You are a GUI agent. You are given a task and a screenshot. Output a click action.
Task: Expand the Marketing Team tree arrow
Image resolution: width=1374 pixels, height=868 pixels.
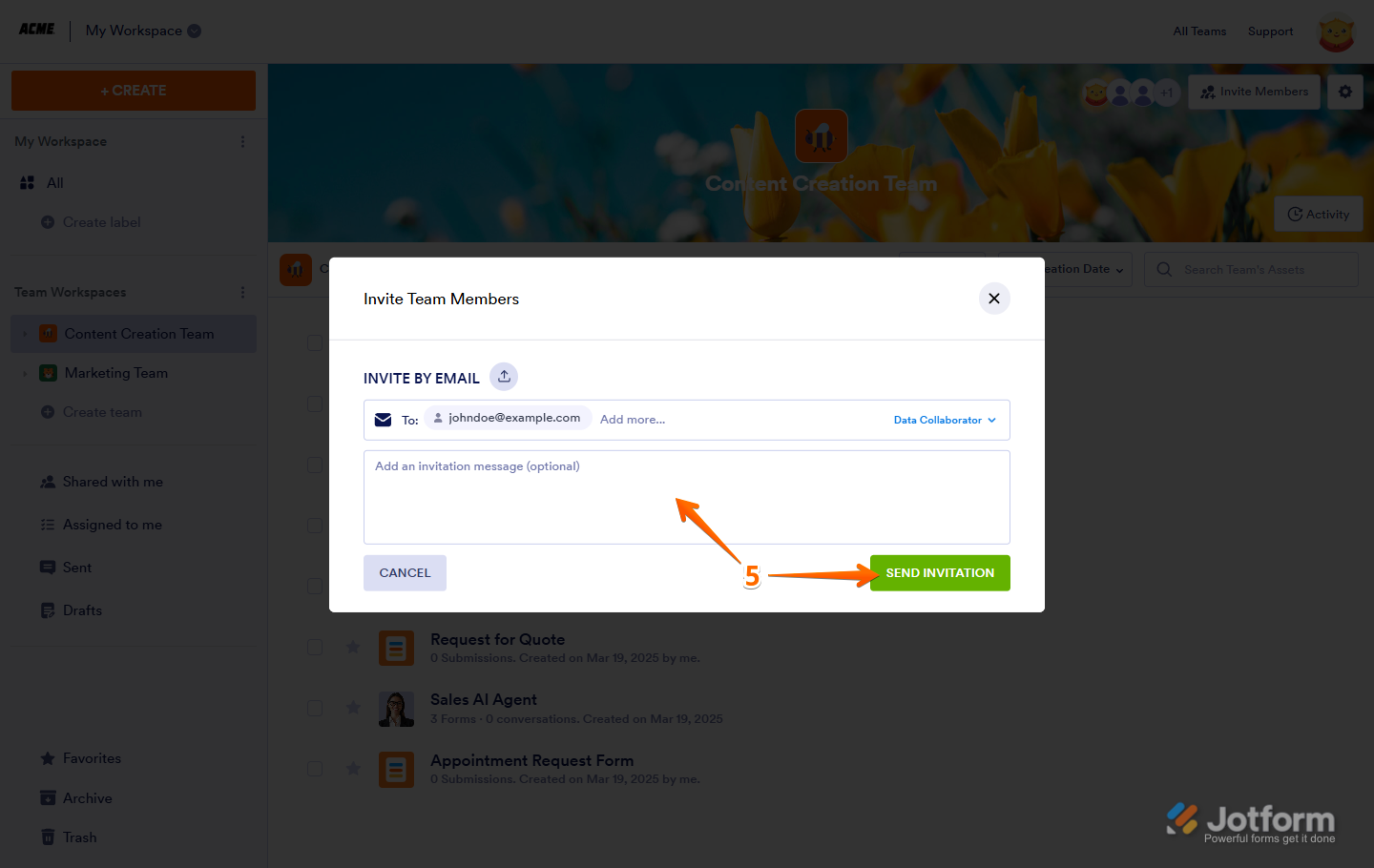point(25,373)
